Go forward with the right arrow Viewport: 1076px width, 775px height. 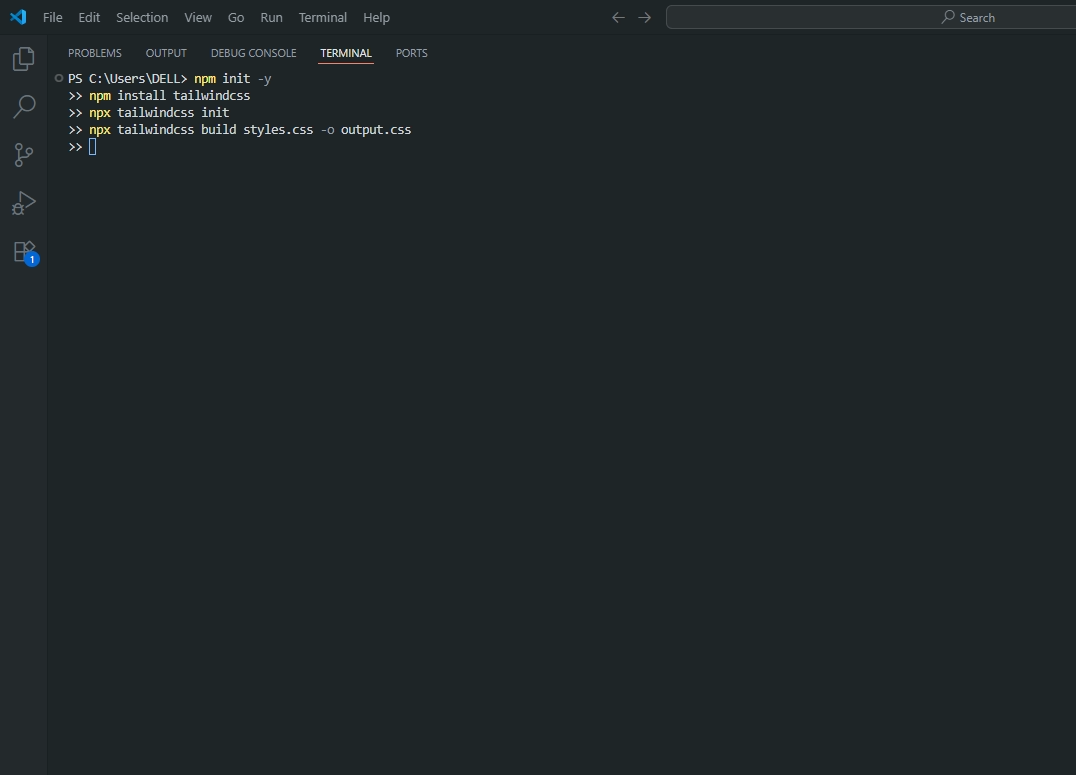point(644,17)
